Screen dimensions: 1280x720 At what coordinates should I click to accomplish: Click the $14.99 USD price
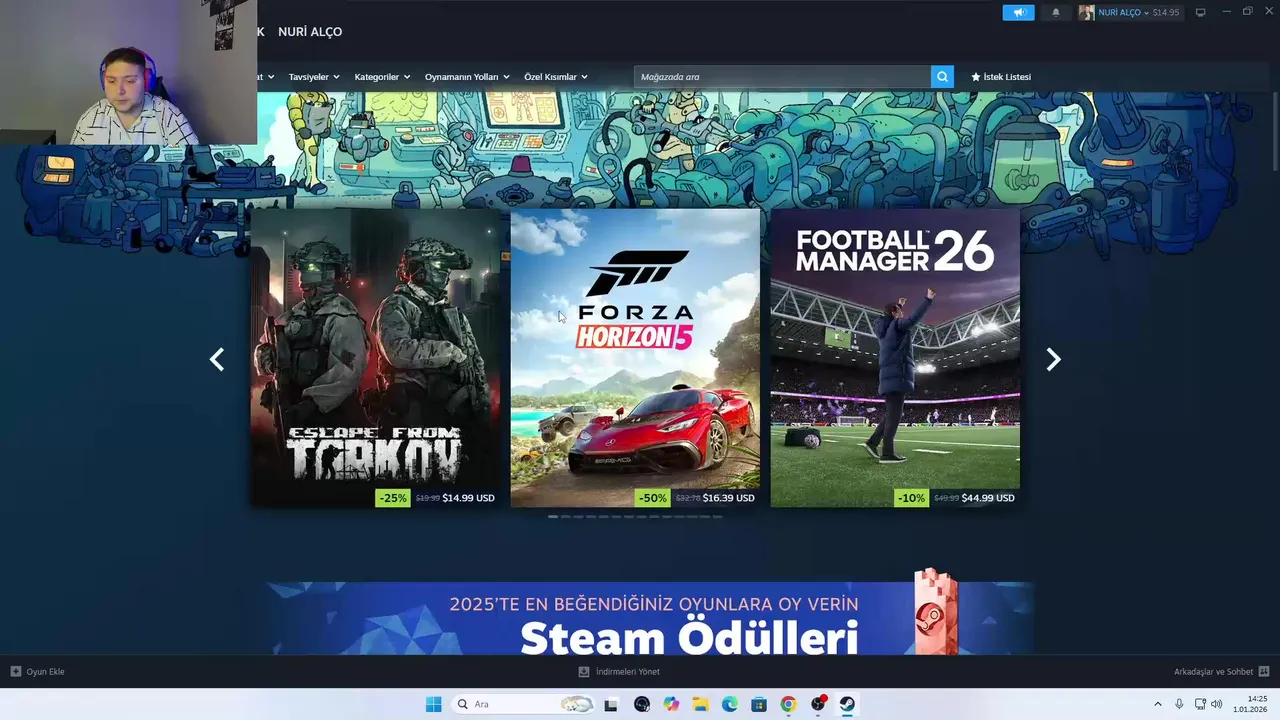click(468, 498)
